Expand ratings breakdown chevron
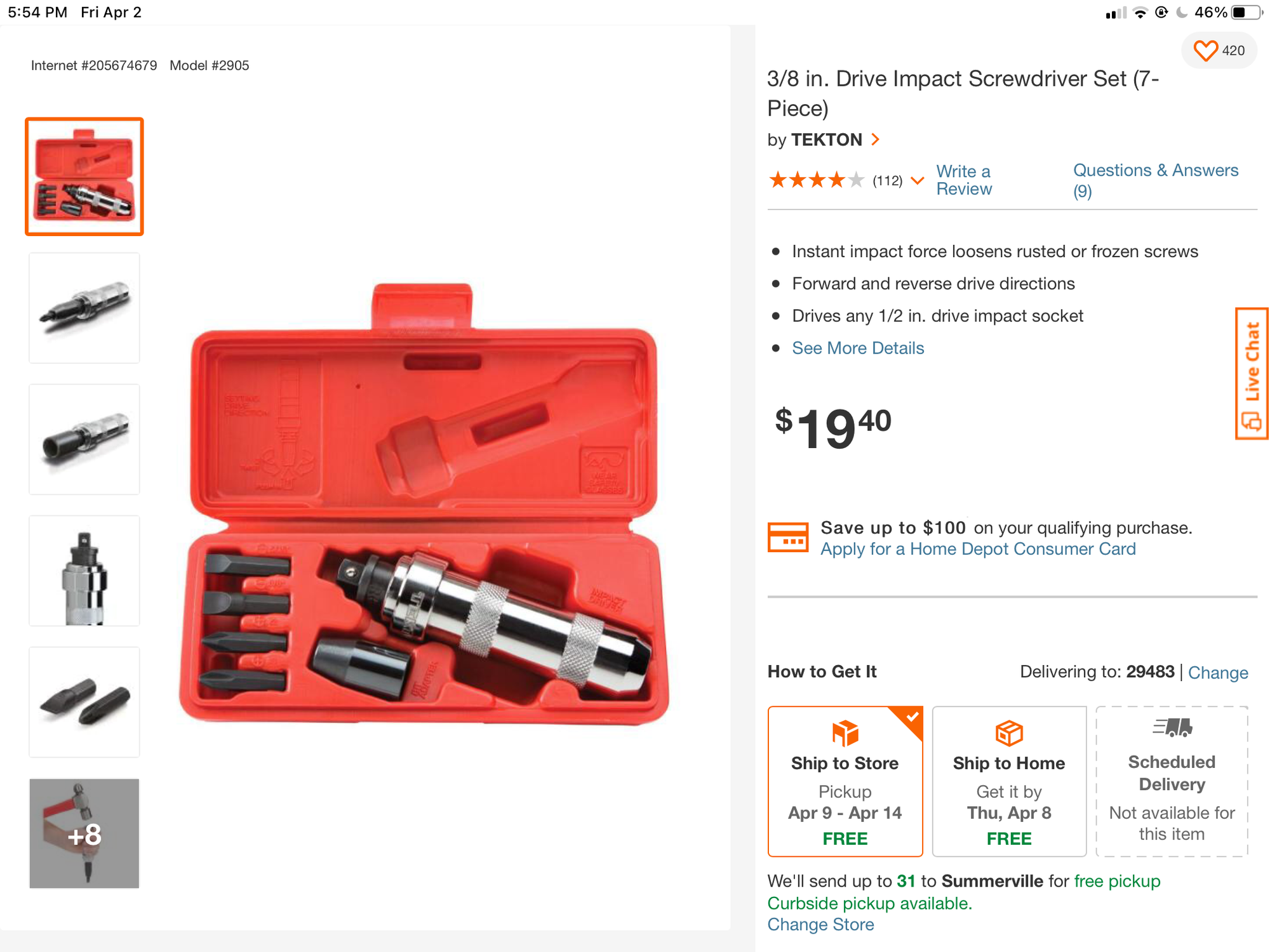Screen dimensions: 1270x952 click(917, 181)
